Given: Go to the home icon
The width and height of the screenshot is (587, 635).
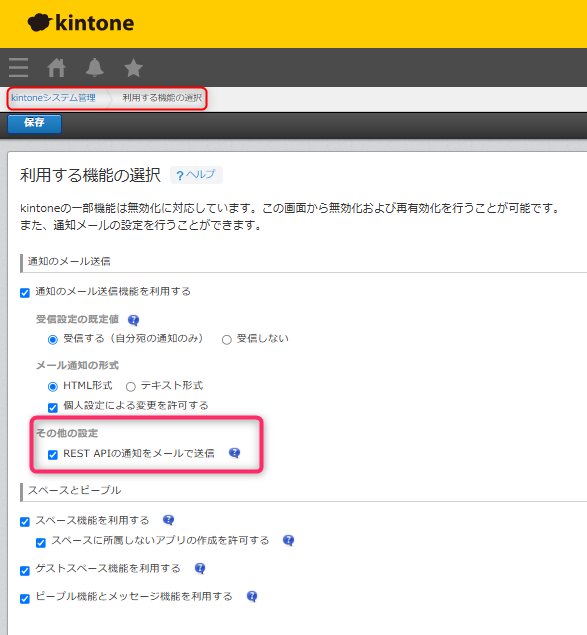Looking at the screenshot, I should pyautogui.click(x=56, y=67).
